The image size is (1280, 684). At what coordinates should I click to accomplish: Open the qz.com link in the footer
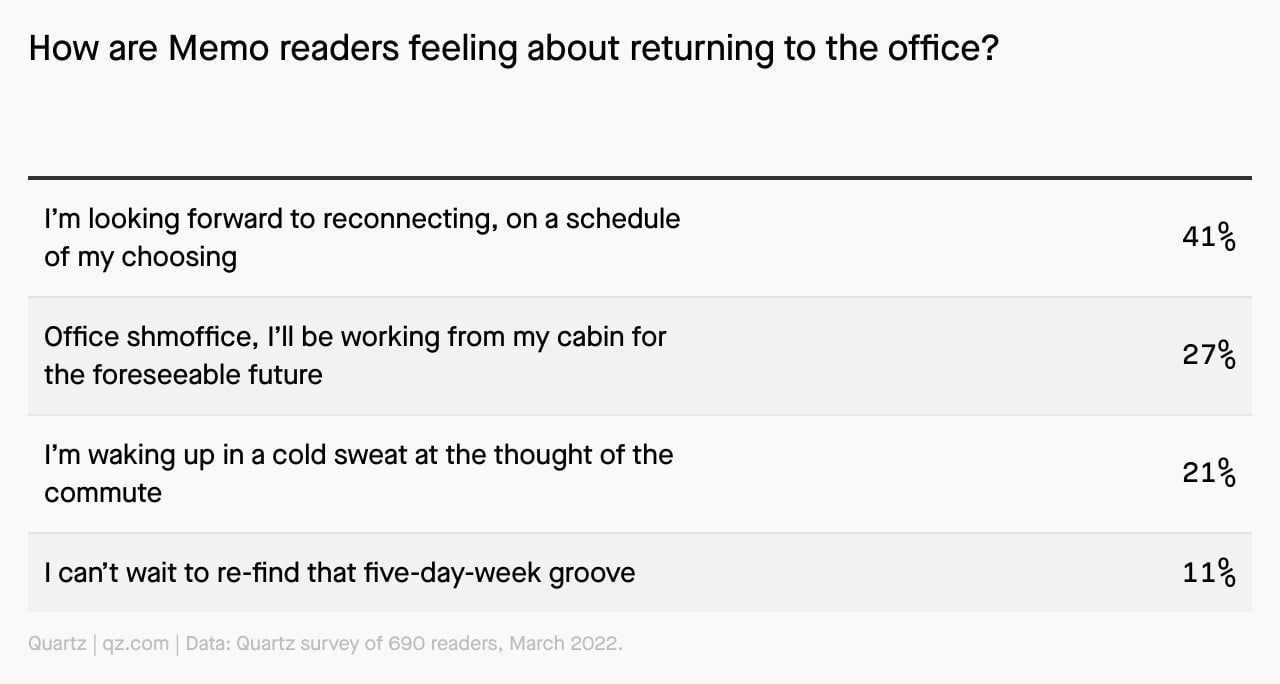(x=136, y=644)
